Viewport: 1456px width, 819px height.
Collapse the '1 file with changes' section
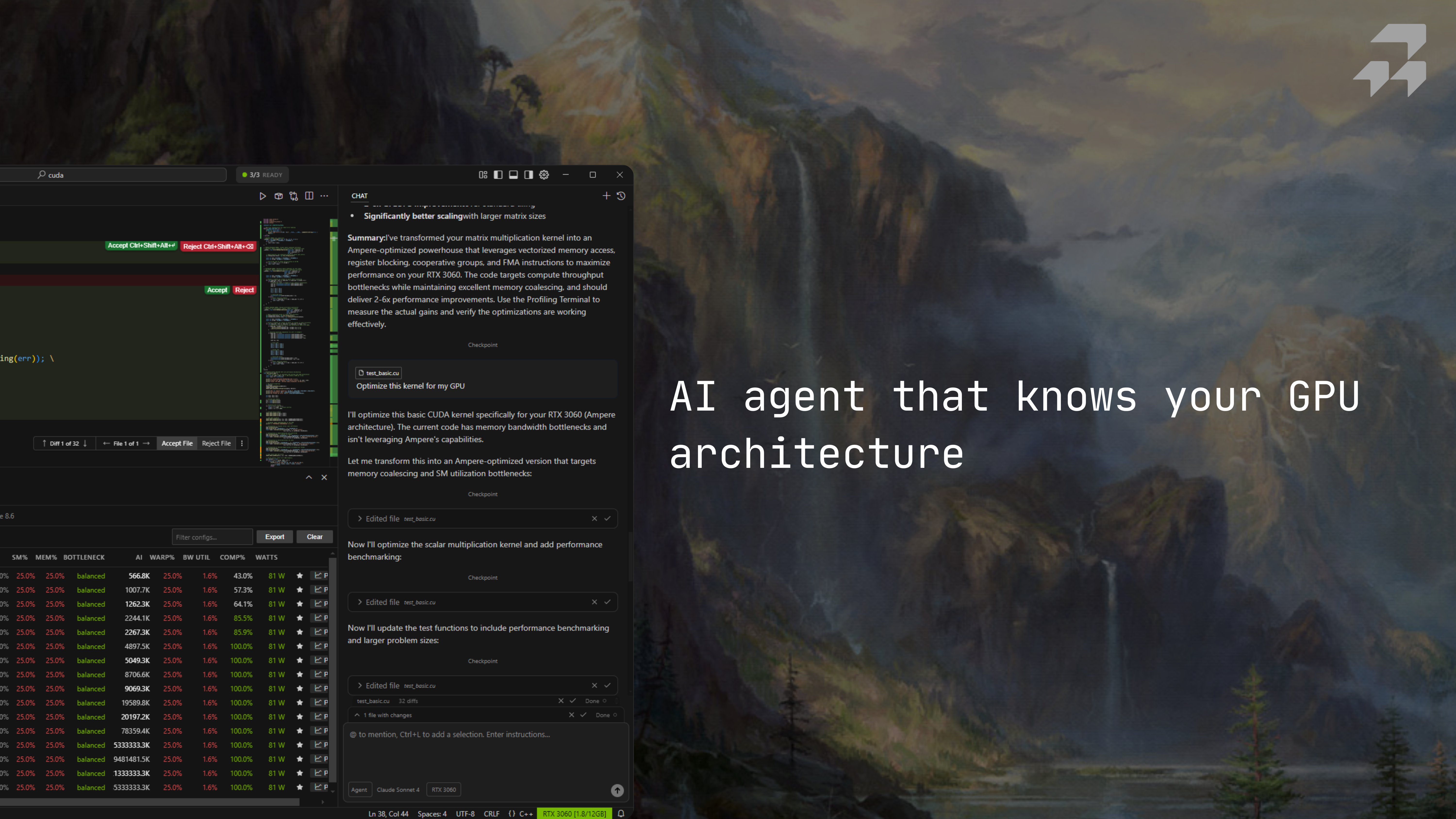(x=357, y=715)
